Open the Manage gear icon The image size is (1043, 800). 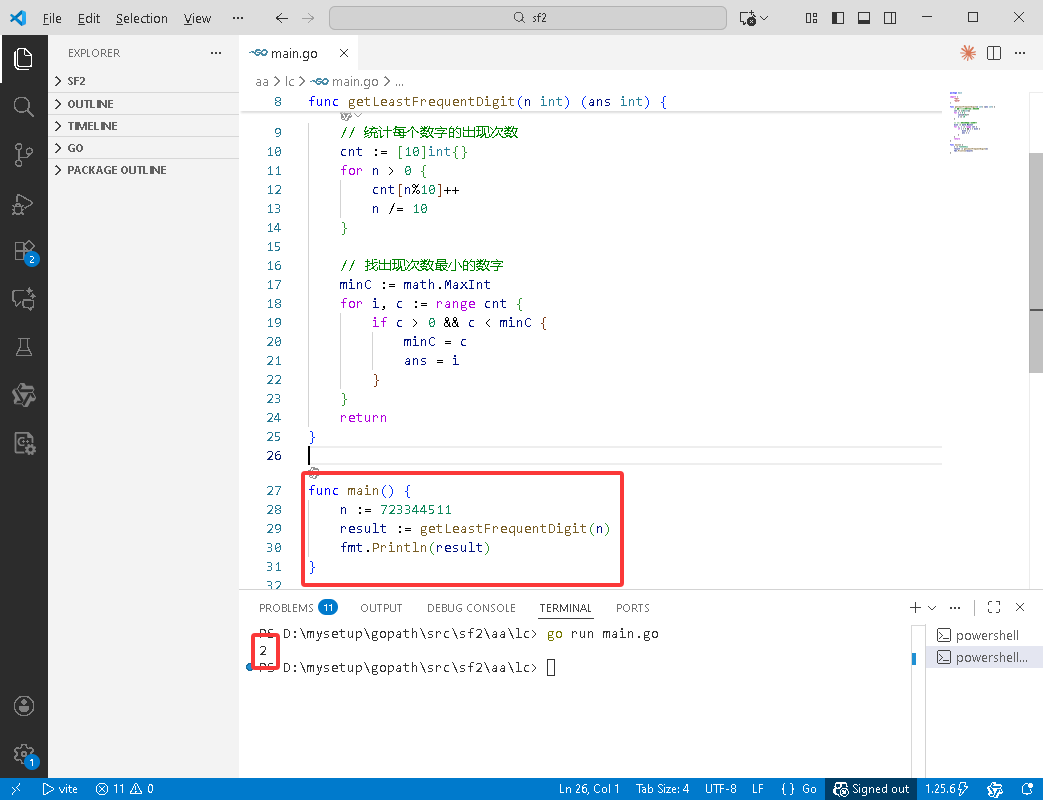coord(25,755)
